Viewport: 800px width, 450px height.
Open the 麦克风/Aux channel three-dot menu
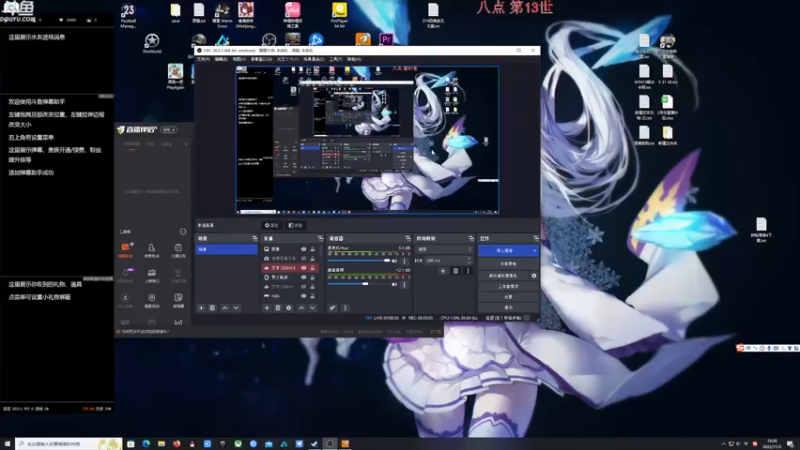tap(405, 261)
